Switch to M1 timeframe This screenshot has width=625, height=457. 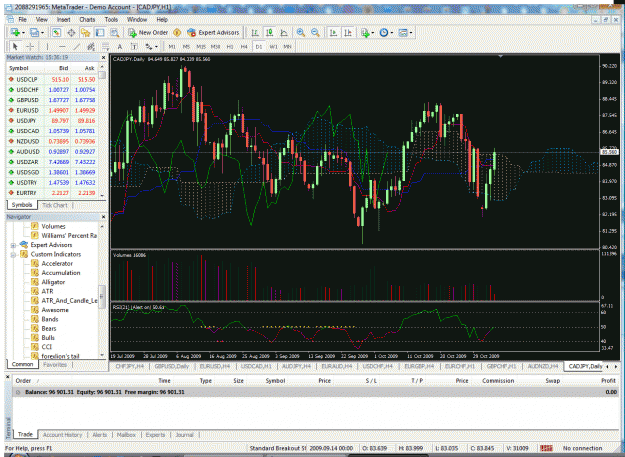pyautogui.click(x=172, y=47)
